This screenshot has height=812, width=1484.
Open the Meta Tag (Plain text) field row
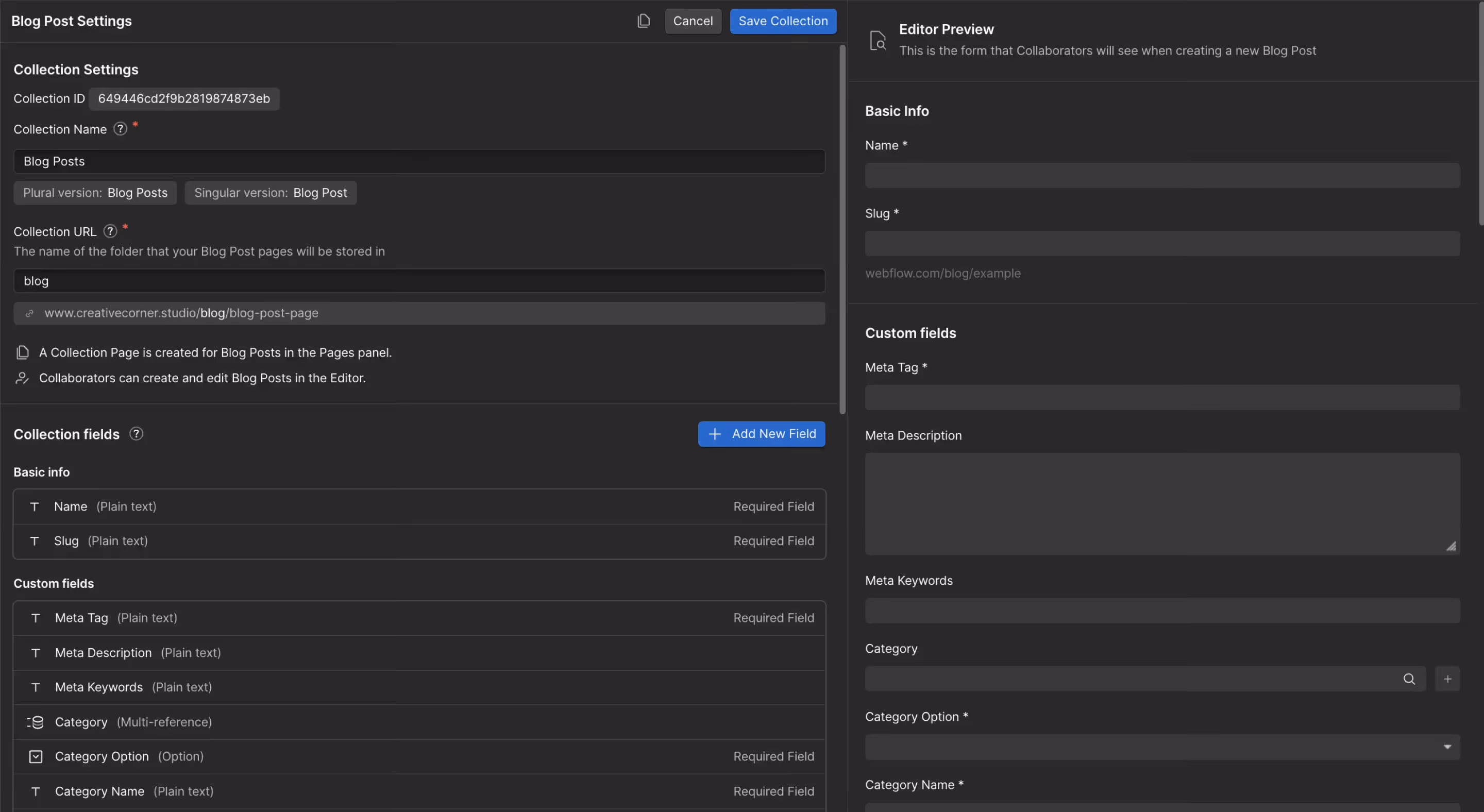[x=419, y=618]
